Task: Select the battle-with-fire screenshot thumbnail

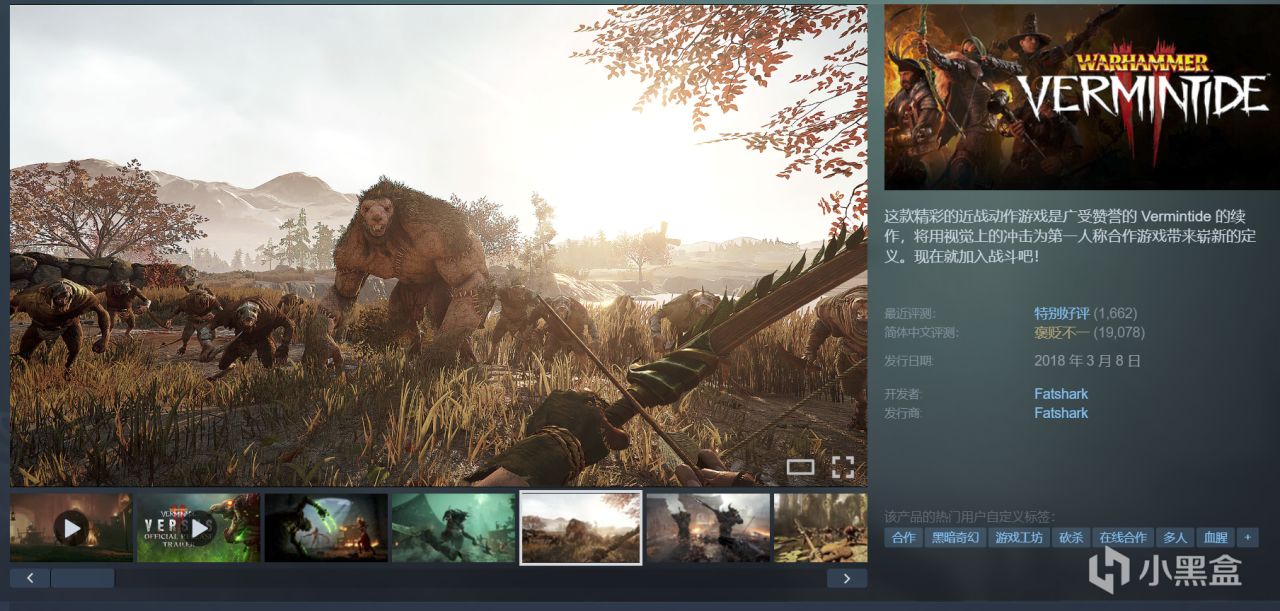Action: point(708,527)
